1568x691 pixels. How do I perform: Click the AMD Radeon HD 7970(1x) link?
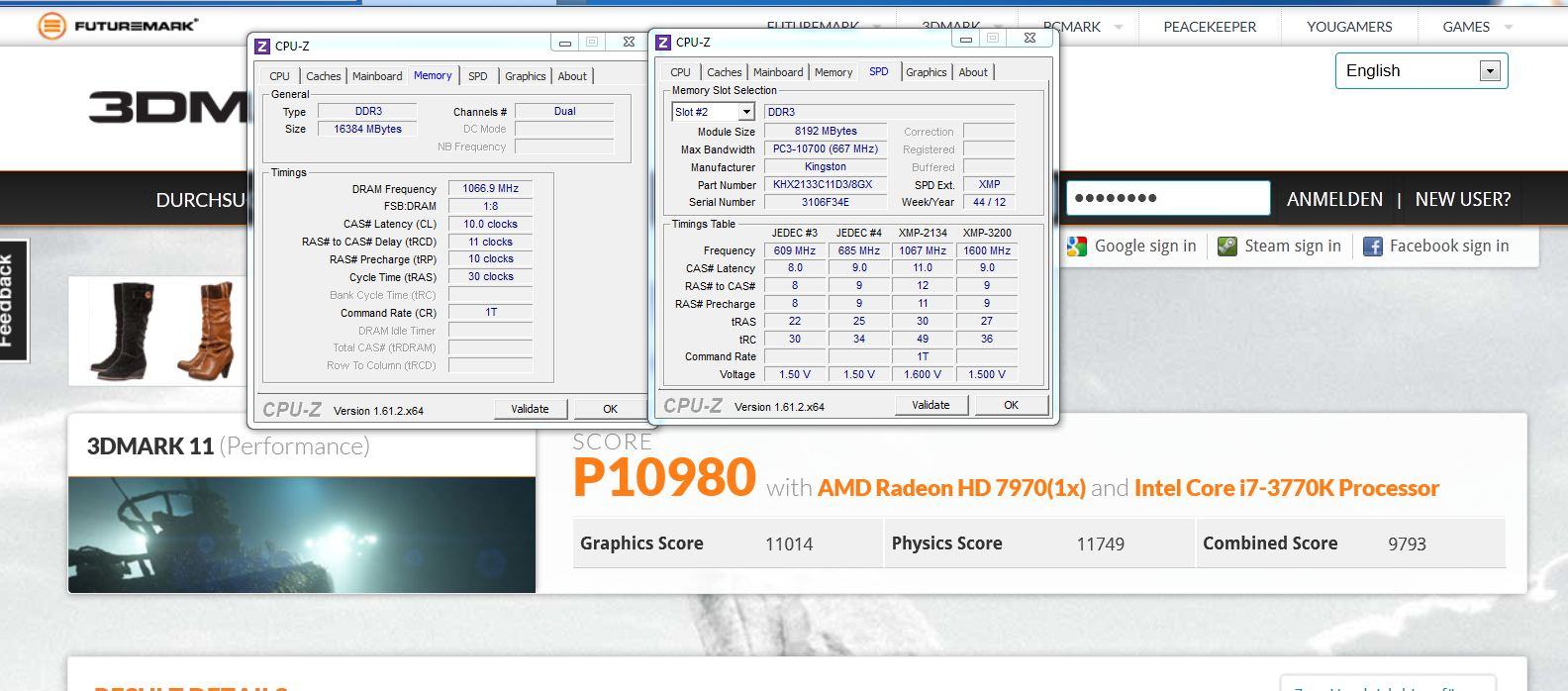pos(951,488)
